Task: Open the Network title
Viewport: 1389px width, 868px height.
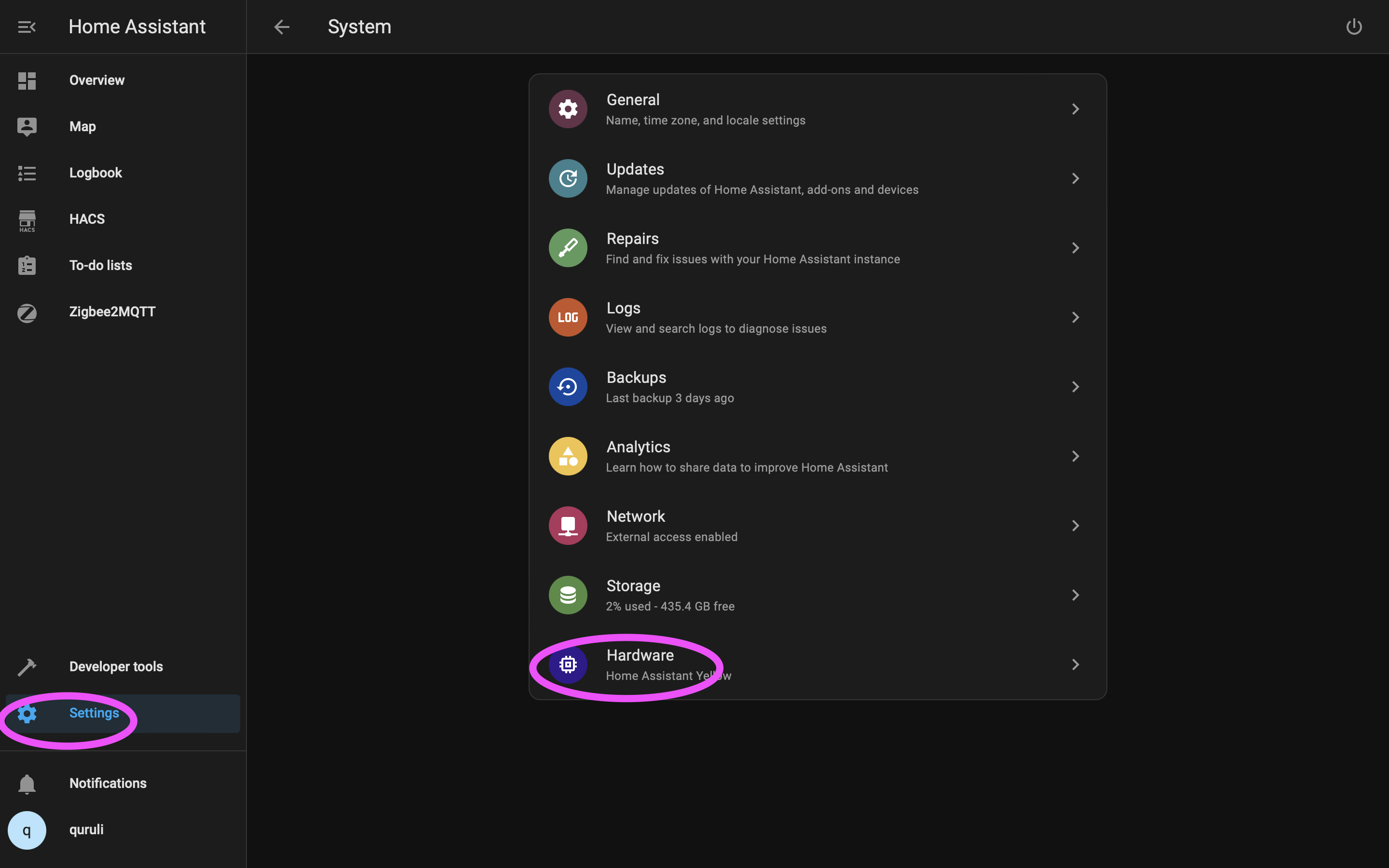Action: (636, 516)
